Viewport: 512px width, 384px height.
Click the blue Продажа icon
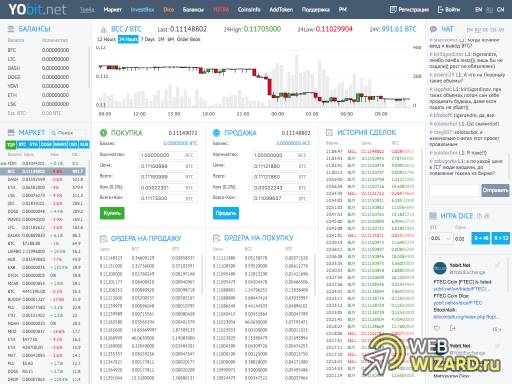click(216, 133)
